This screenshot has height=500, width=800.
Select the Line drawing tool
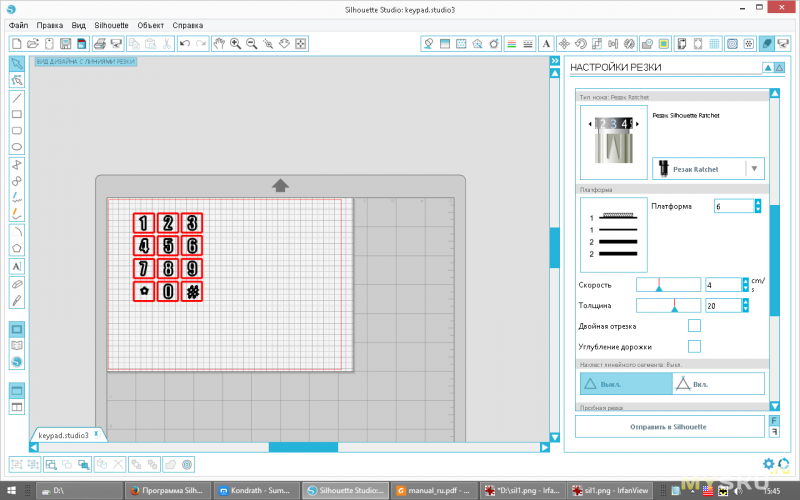[17, 98]
